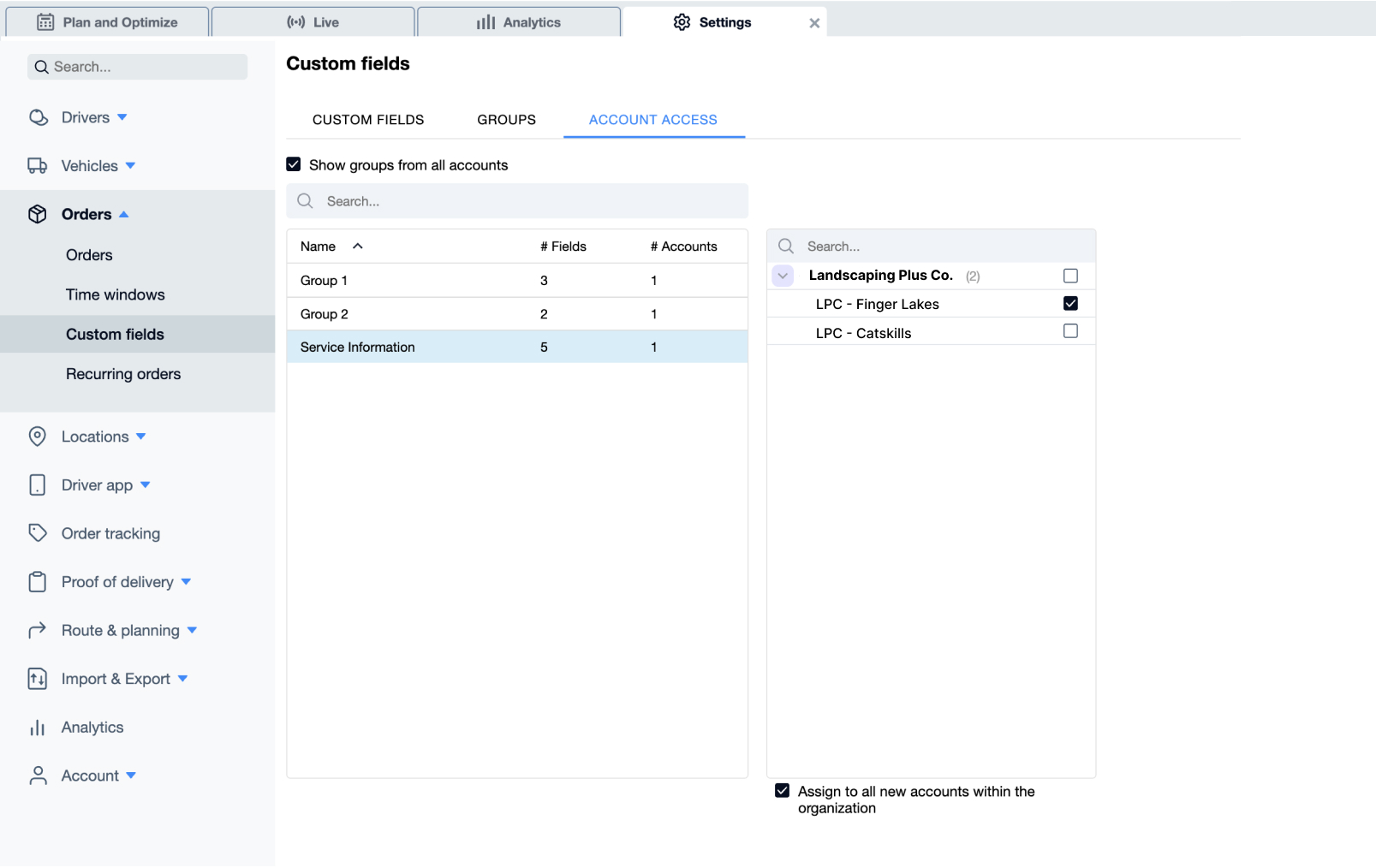Switch to the GROUPS tab
This screenshot has width=1376, height=868.
506,120
